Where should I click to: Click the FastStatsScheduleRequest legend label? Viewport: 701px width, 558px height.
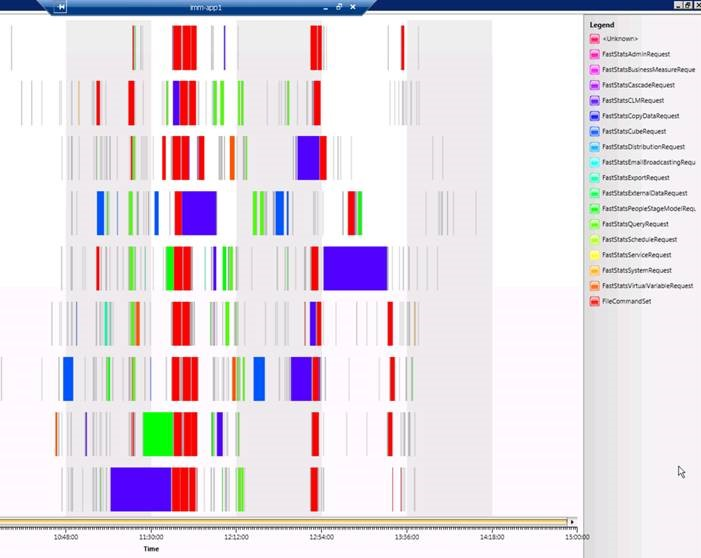pyautogui.click(x=640, y=240)
